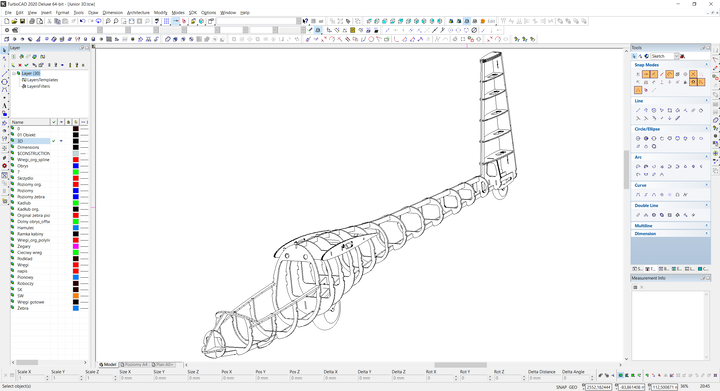Screen dimensions: 720x391
Task: Click the Print icon in toolbar
Action: pyautogui.click(x=32, y=21)
